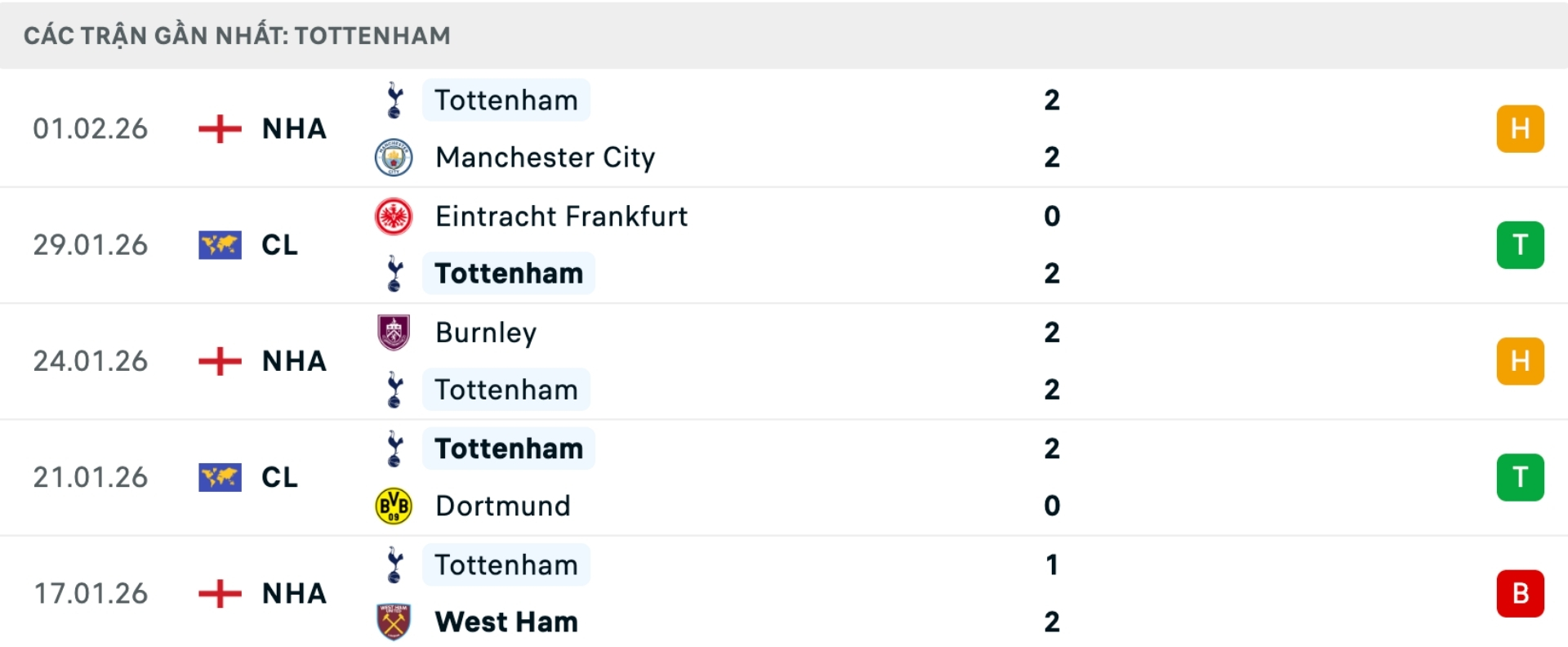Open the Eintracht Frankfurt team link
Screen dimensions: 1568x647
(x=561, y=216)
